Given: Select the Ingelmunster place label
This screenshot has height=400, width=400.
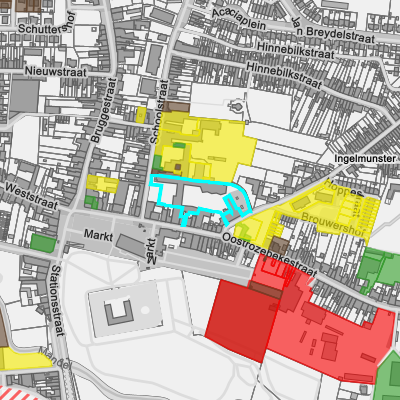Looking at the screenshot, I should pyautogui.click(x=365, y=159).
